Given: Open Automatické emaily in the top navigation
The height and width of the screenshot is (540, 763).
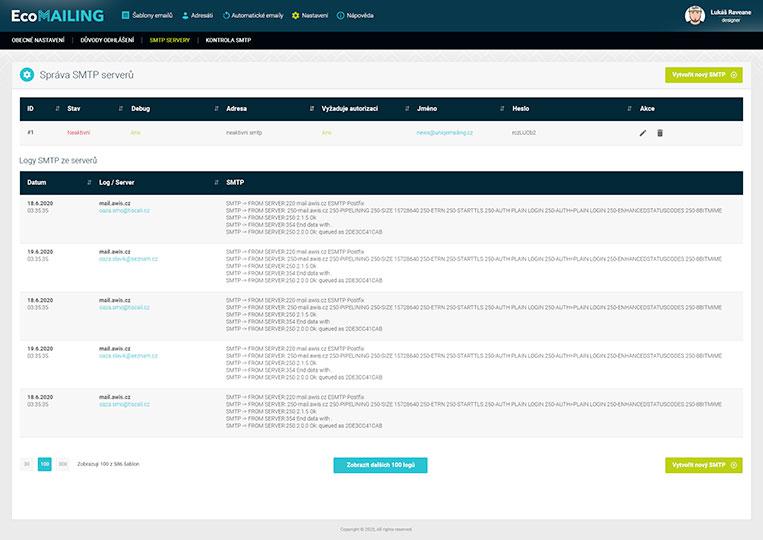Looking at the screenshot, I should (254, 16).
